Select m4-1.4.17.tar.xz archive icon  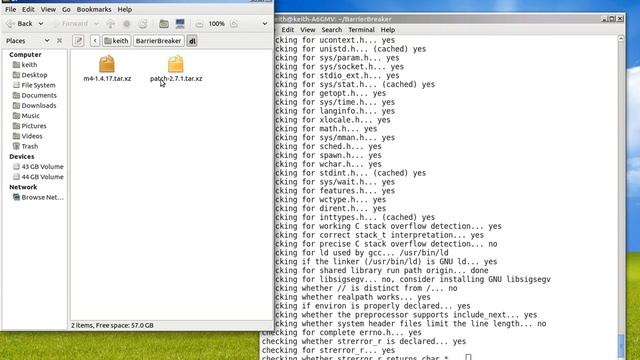pyautogui.click(x=107, y=64)
